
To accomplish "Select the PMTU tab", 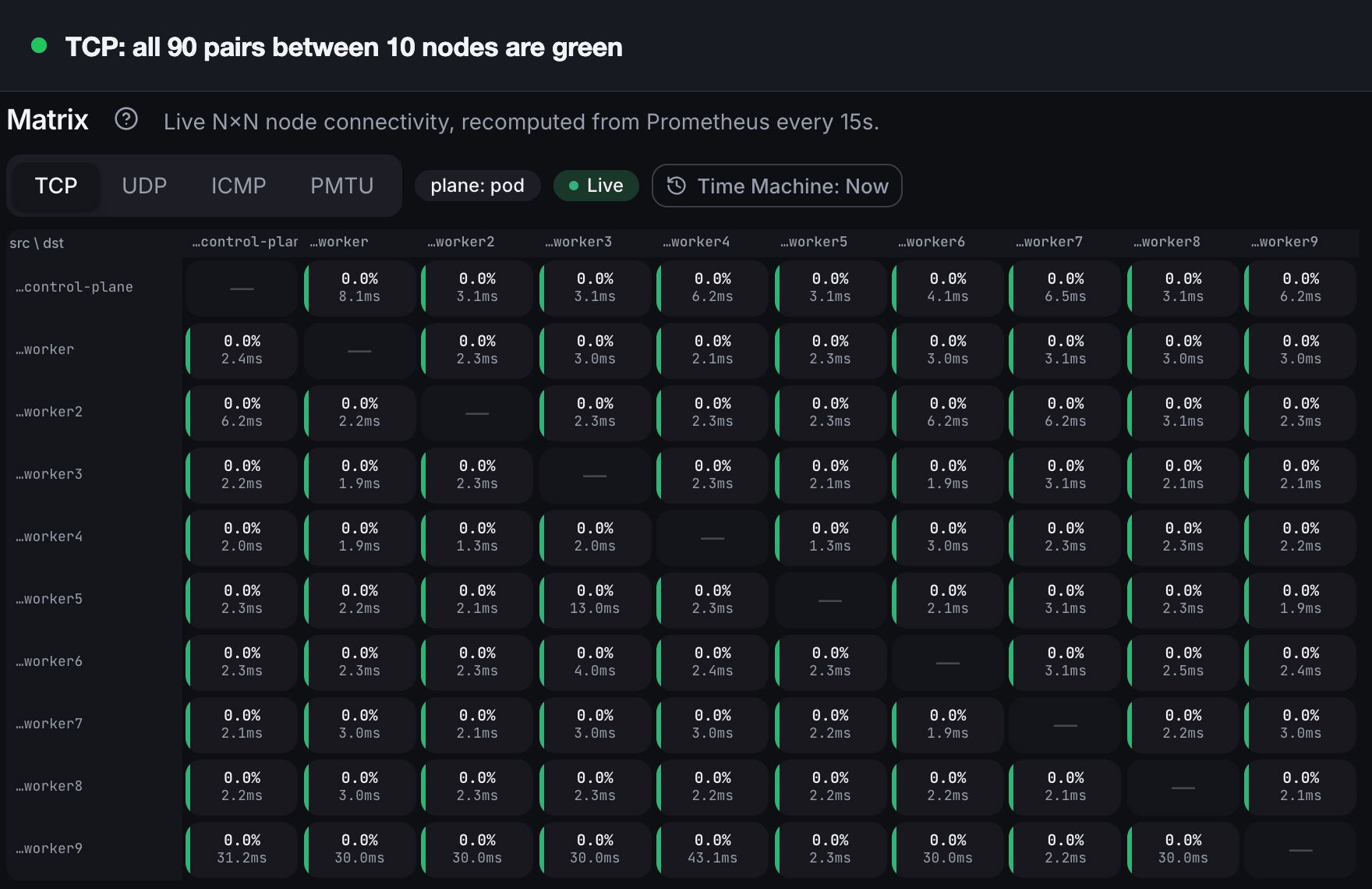I will tap(342, 186).
